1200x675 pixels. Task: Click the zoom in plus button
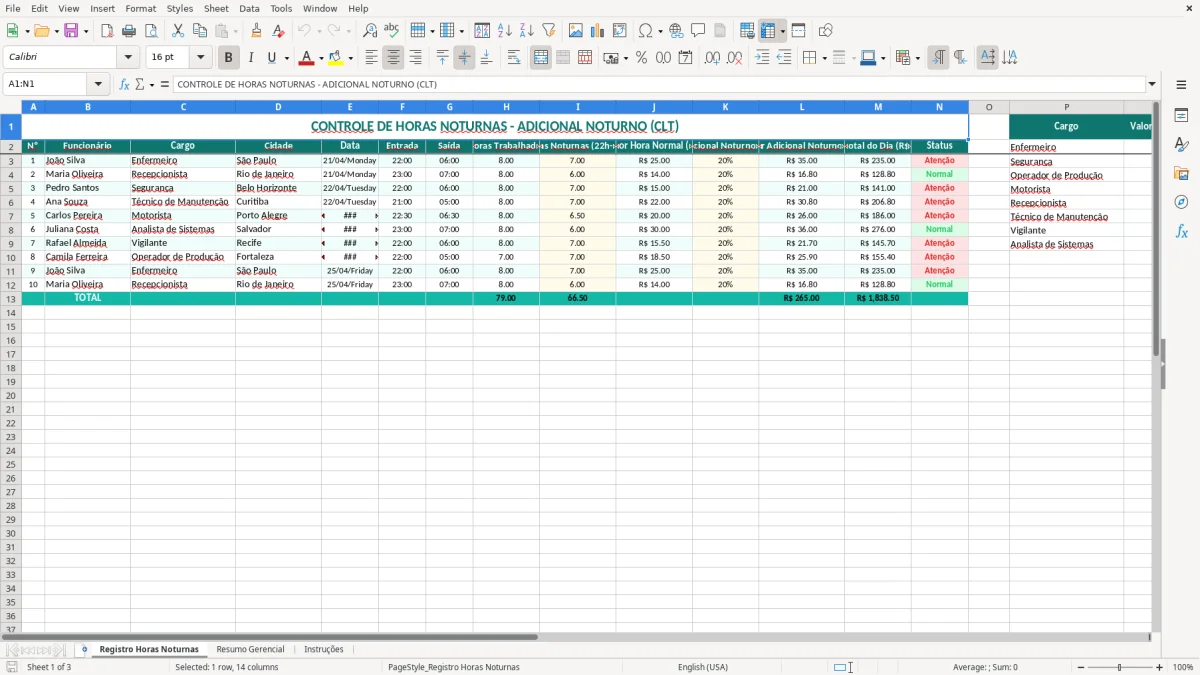[1160, 667]
